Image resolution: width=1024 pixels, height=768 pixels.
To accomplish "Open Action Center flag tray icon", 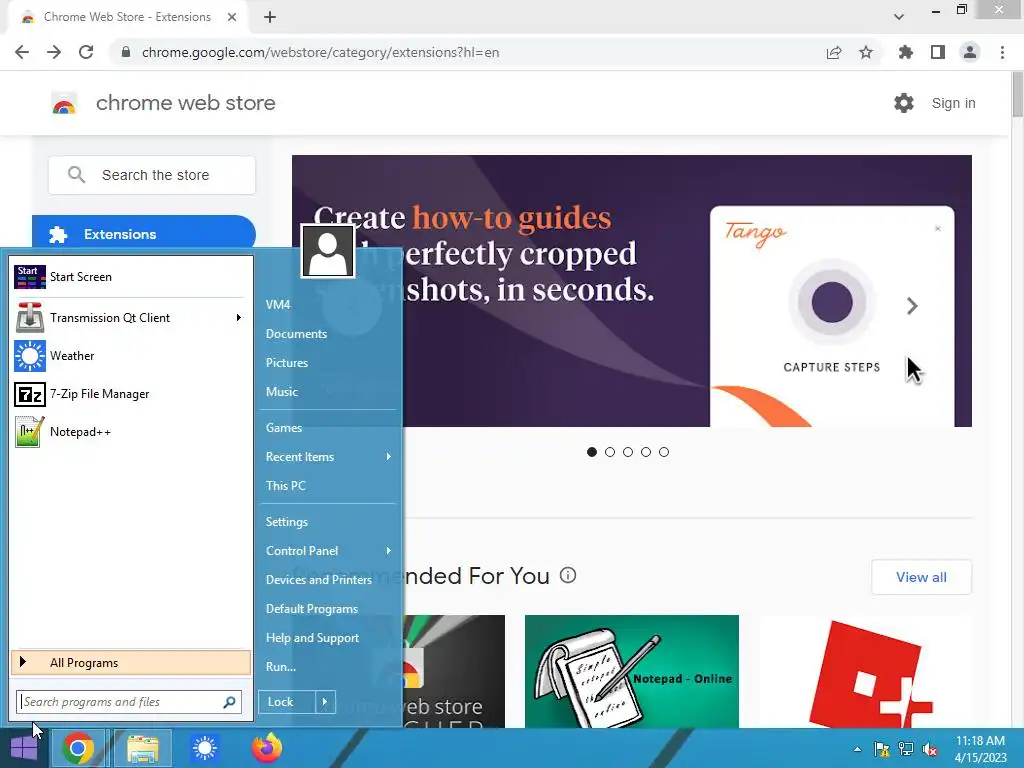I will pos(882,749).
